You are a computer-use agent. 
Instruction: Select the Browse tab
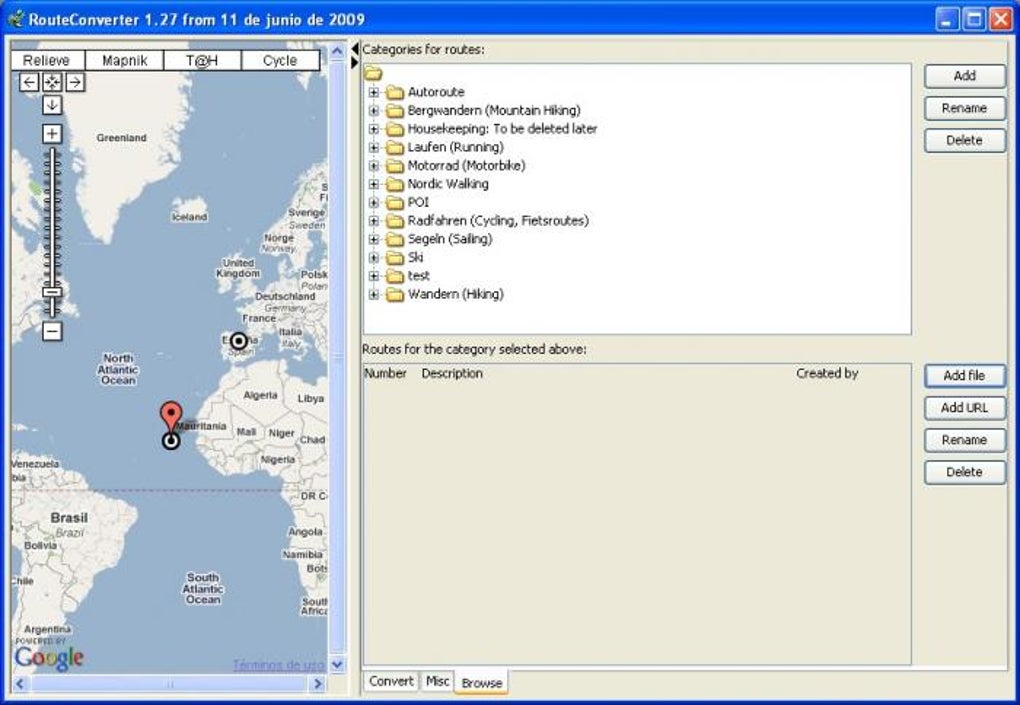click(x=481, y=683)
